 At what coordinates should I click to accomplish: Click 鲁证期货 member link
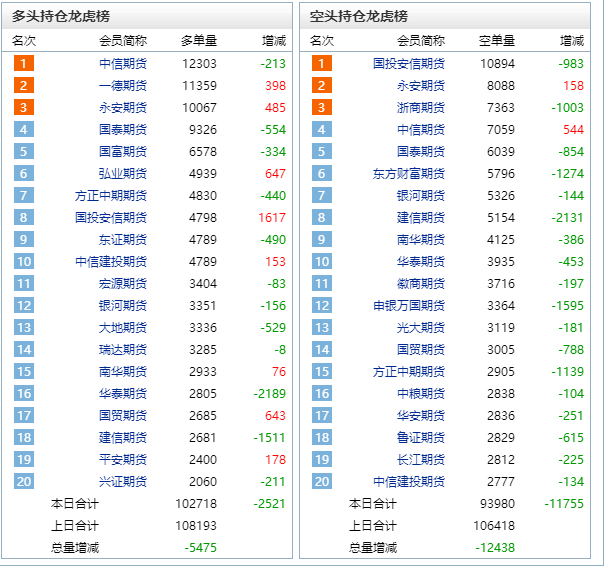click(x=421, y=438)
